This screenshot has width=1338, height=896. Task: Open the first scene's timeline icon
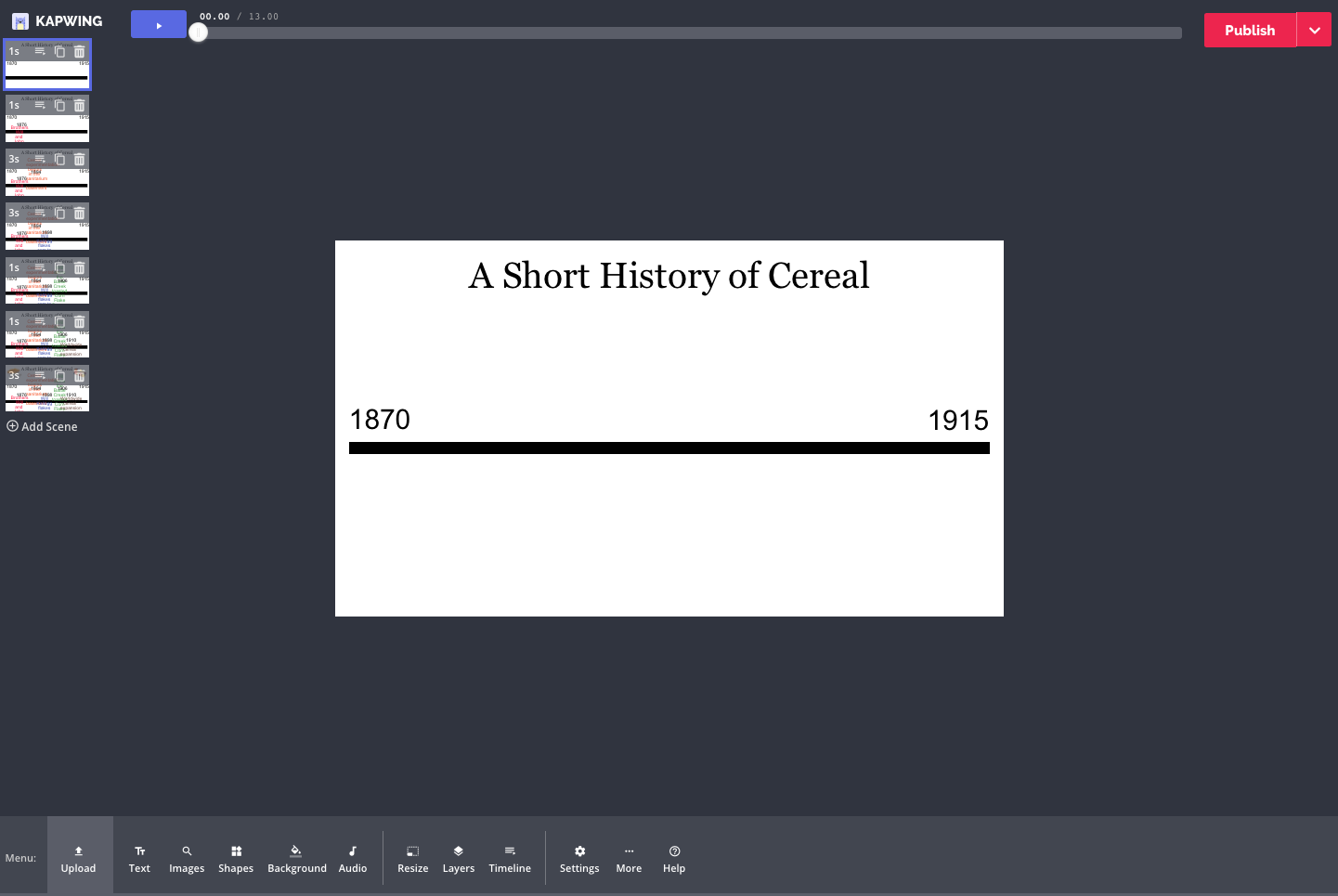point(40,52)
